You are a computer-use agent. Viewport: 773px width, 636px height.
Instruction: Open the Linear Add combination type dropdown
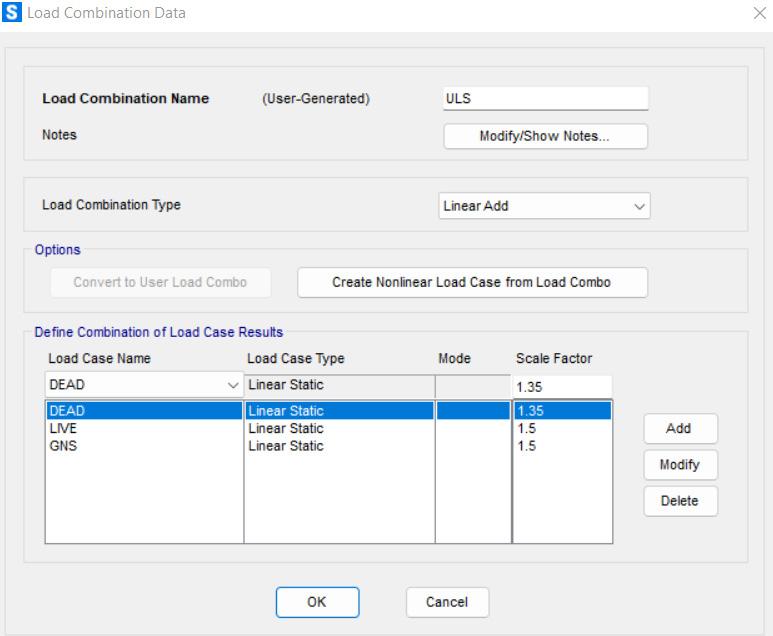point(544,206)
